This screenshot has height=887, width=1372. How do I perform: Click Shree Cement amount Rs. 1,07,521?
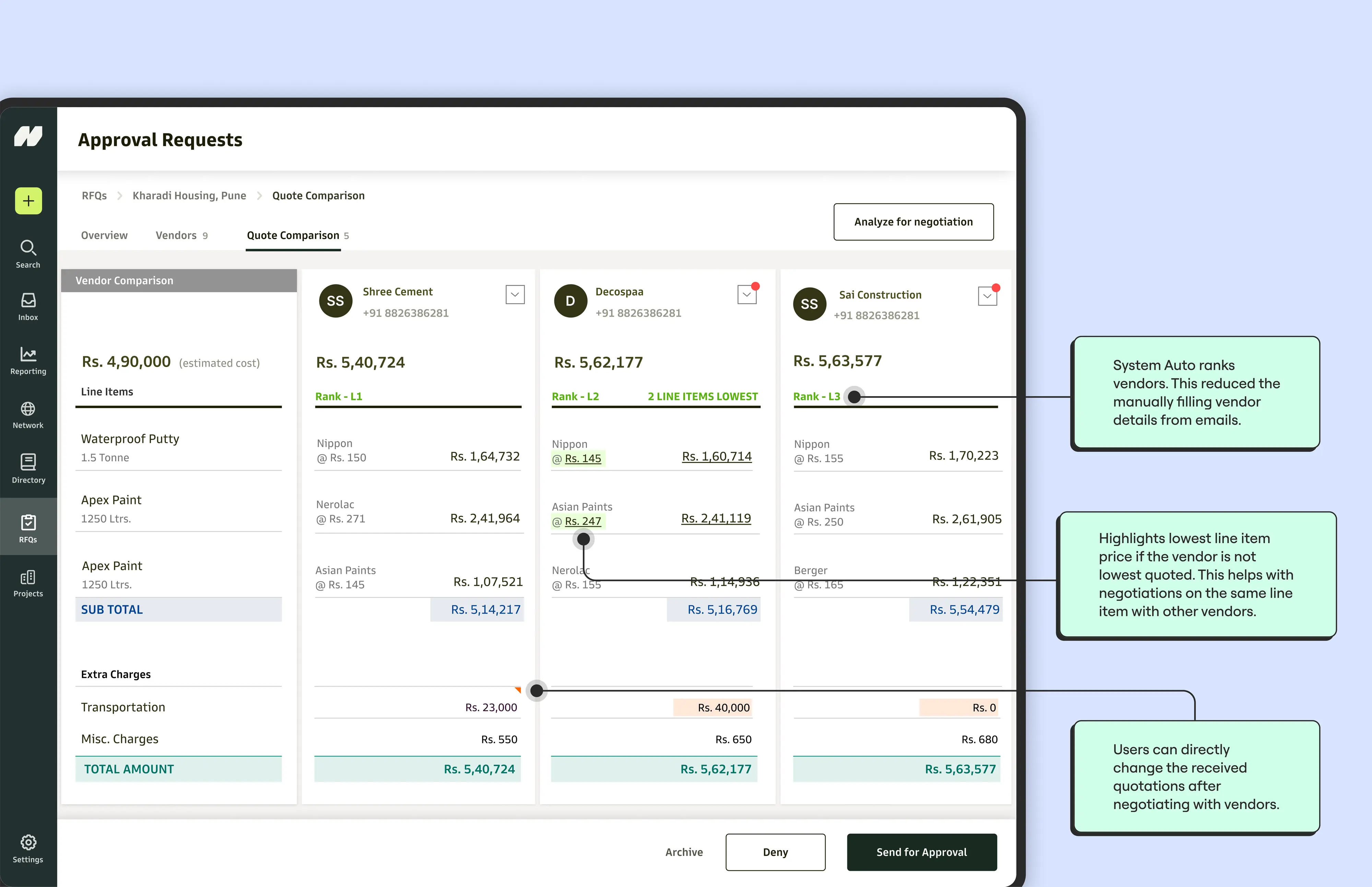point(488,582)
